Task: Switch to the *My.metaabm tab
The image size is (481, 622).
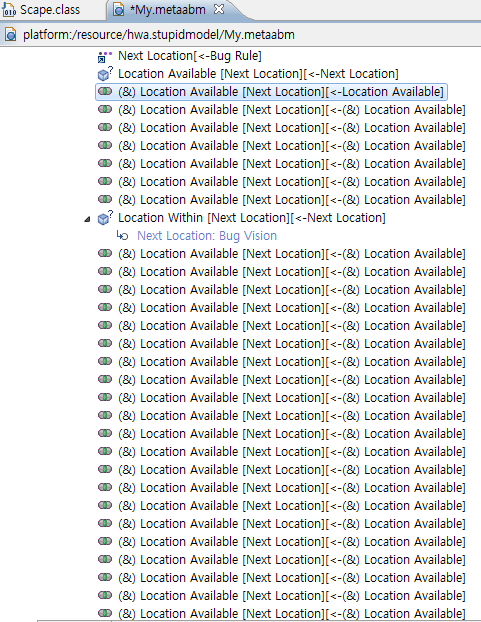Action: coord(168,10)
